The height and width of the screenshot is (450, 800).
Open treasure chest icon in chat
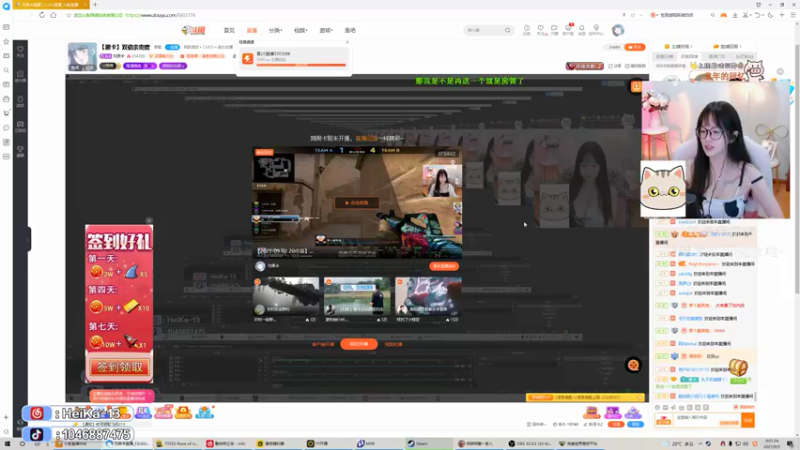(x=738, y=367)
